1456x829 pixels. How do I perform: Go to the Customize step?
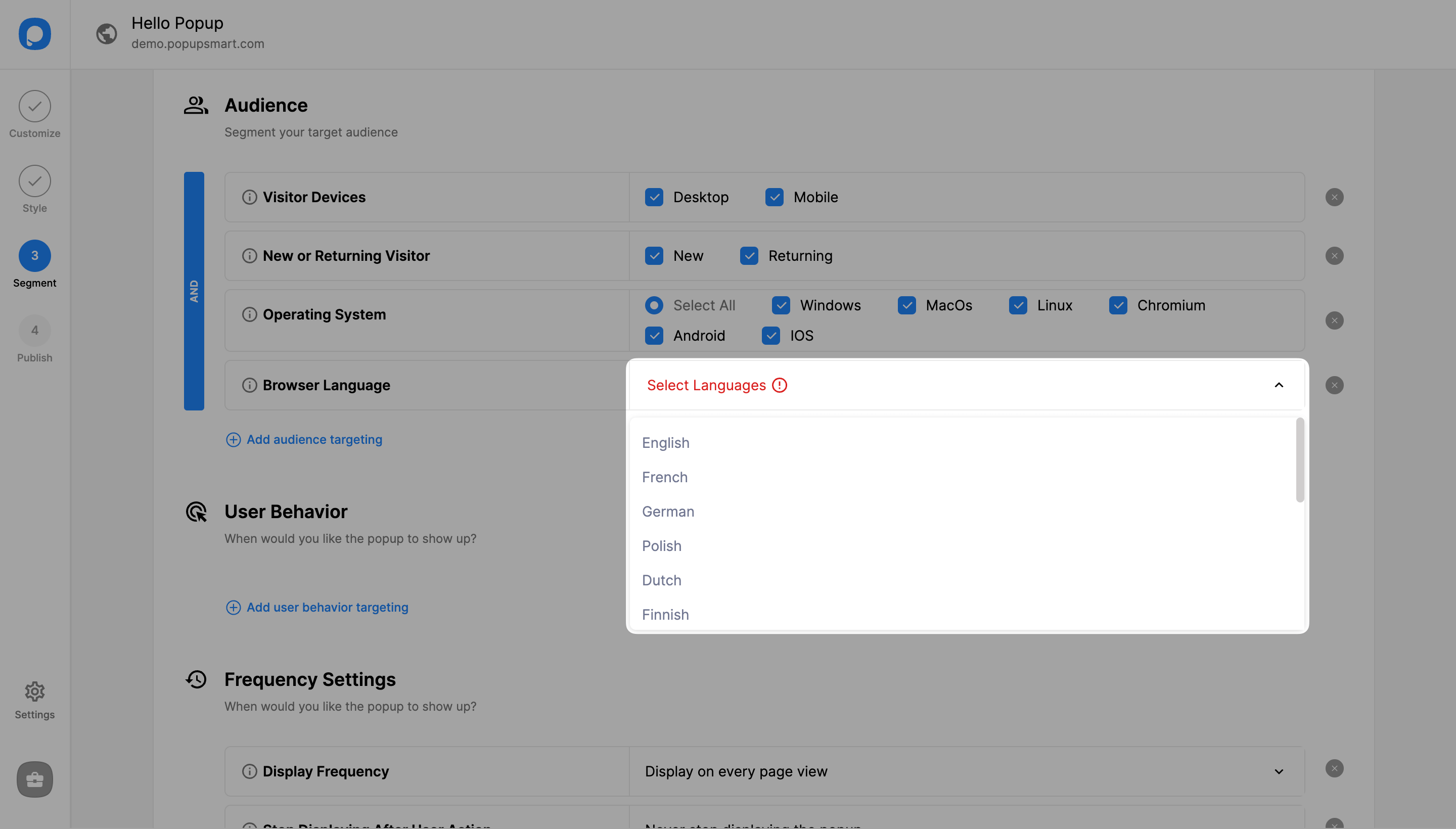click(x=35, y=107)
